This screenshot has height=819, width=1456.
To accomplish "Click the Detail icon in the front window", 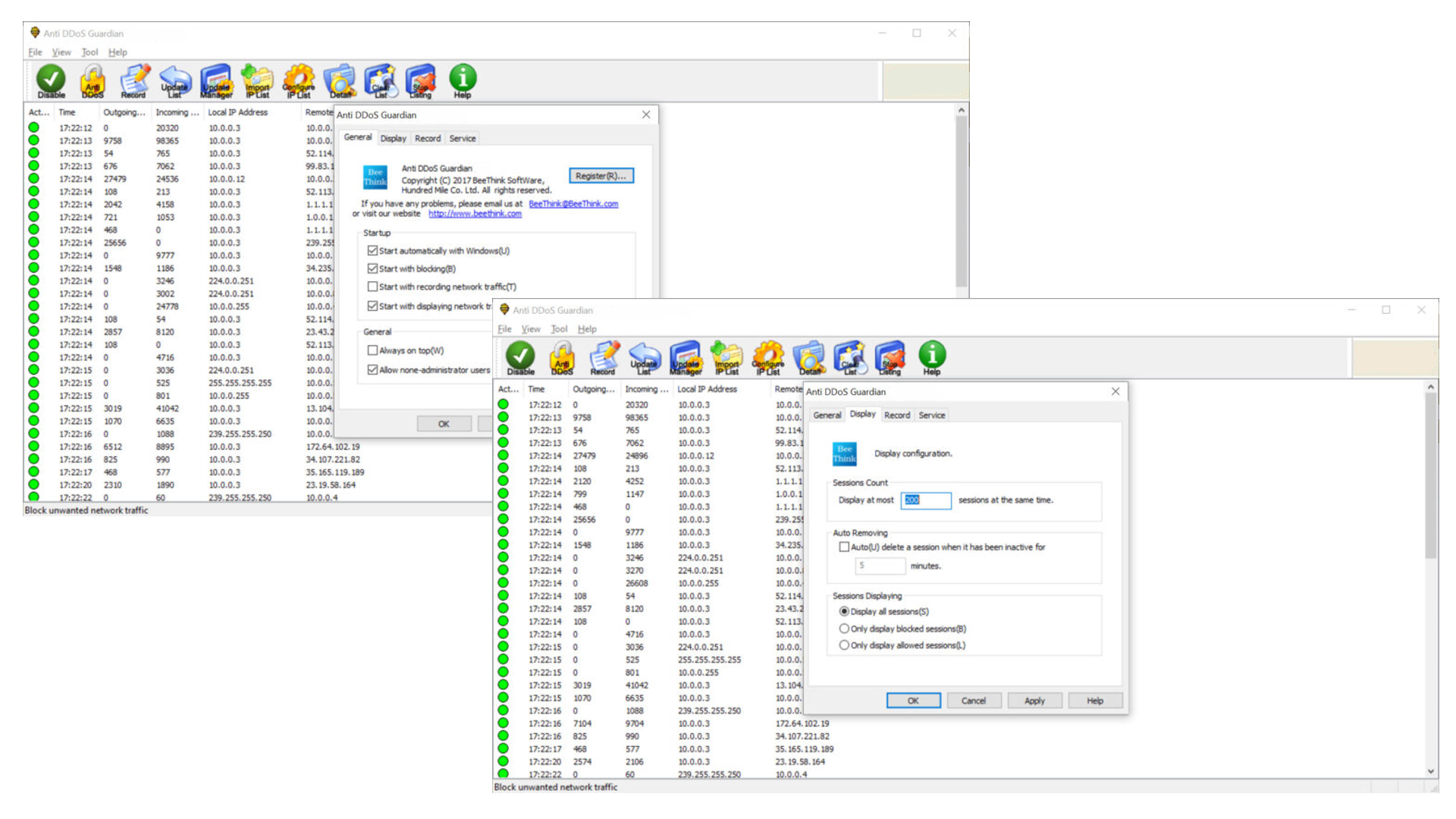I will [x=809, y=357].
